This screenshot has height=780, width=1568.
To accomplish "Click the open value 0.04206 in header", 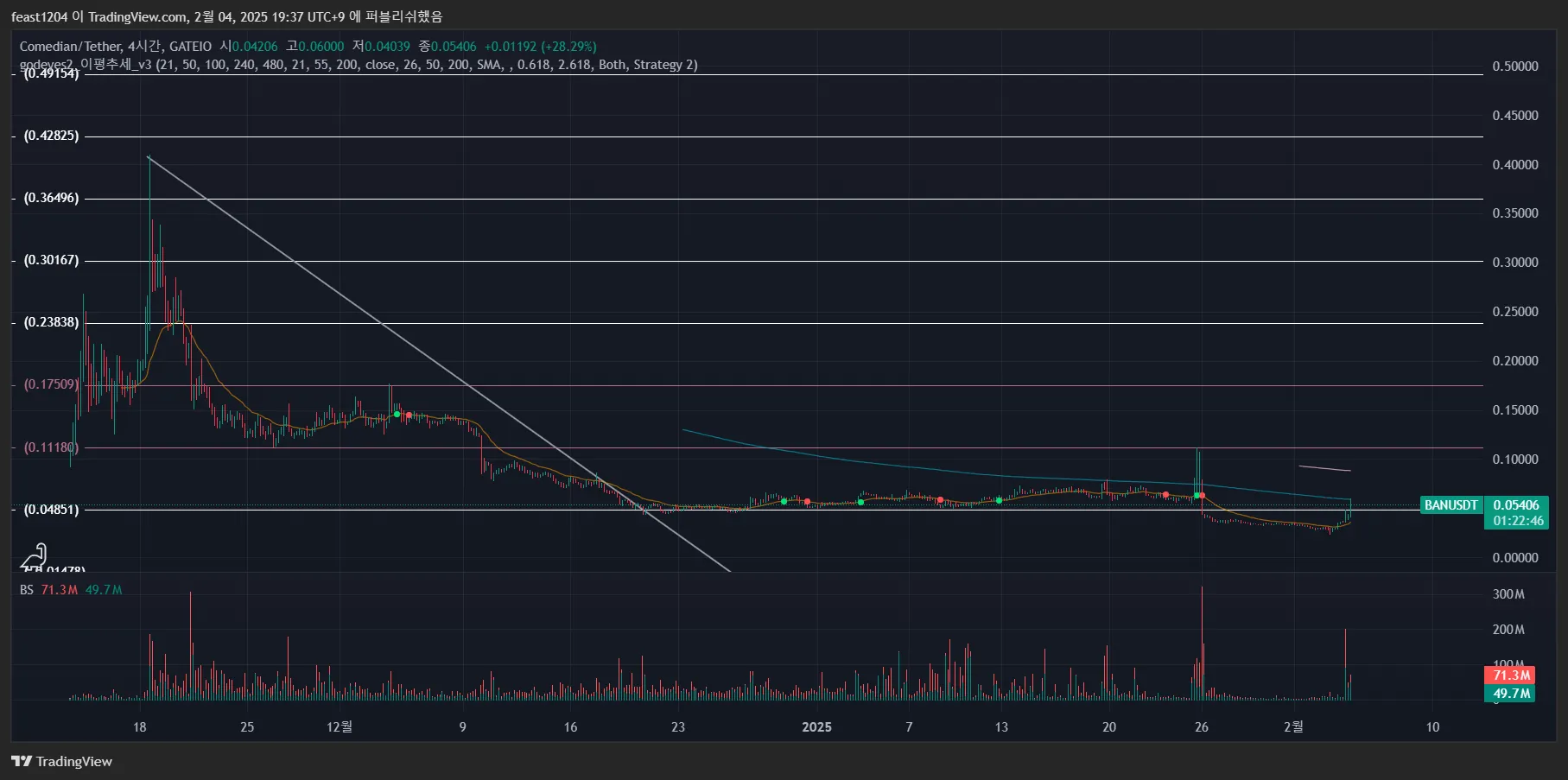I will click(255, 47).
